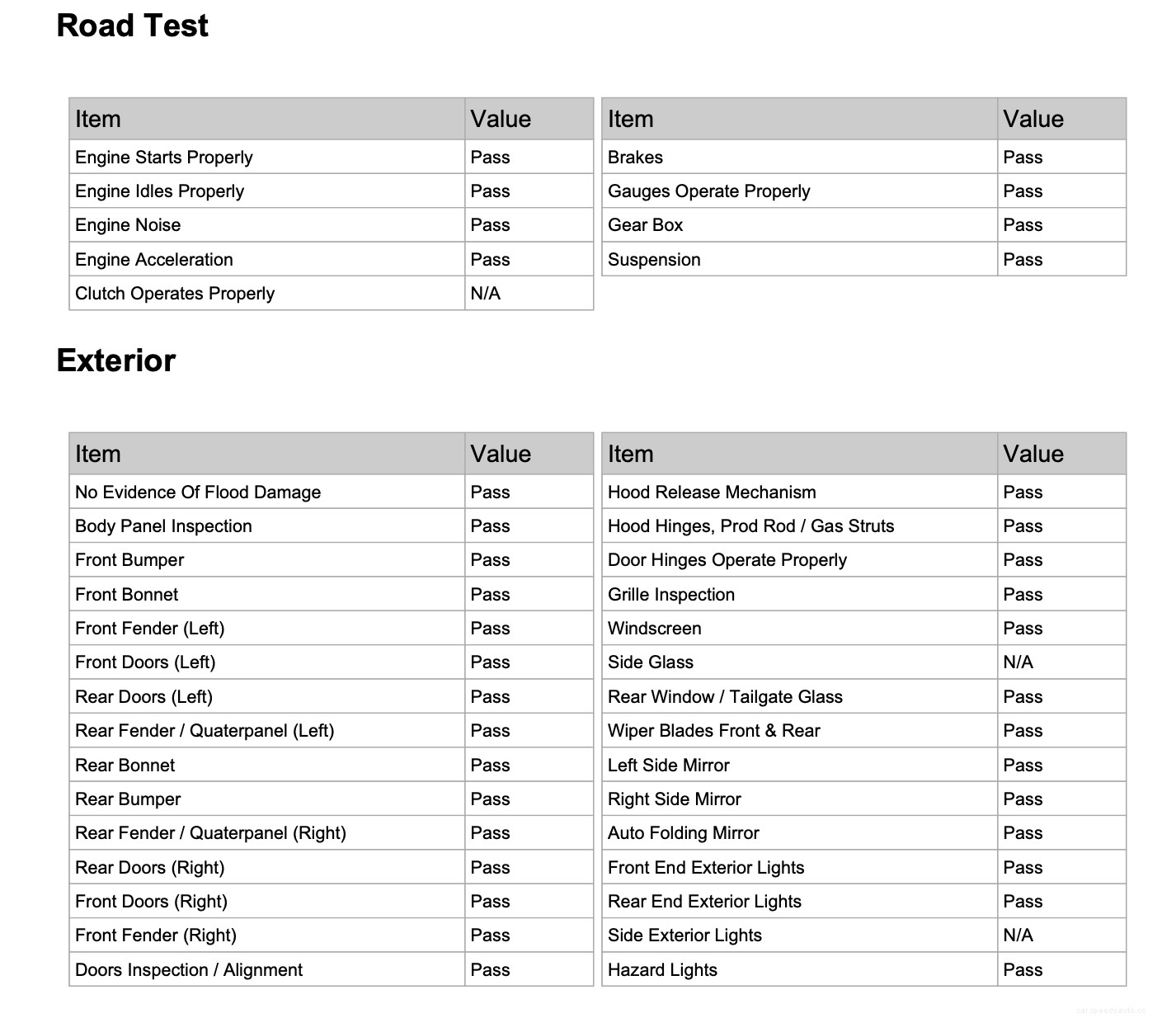Click the Pass value for Front Bumper
Viewport: 1176px width, 1018px height.
tap(490, 560)
